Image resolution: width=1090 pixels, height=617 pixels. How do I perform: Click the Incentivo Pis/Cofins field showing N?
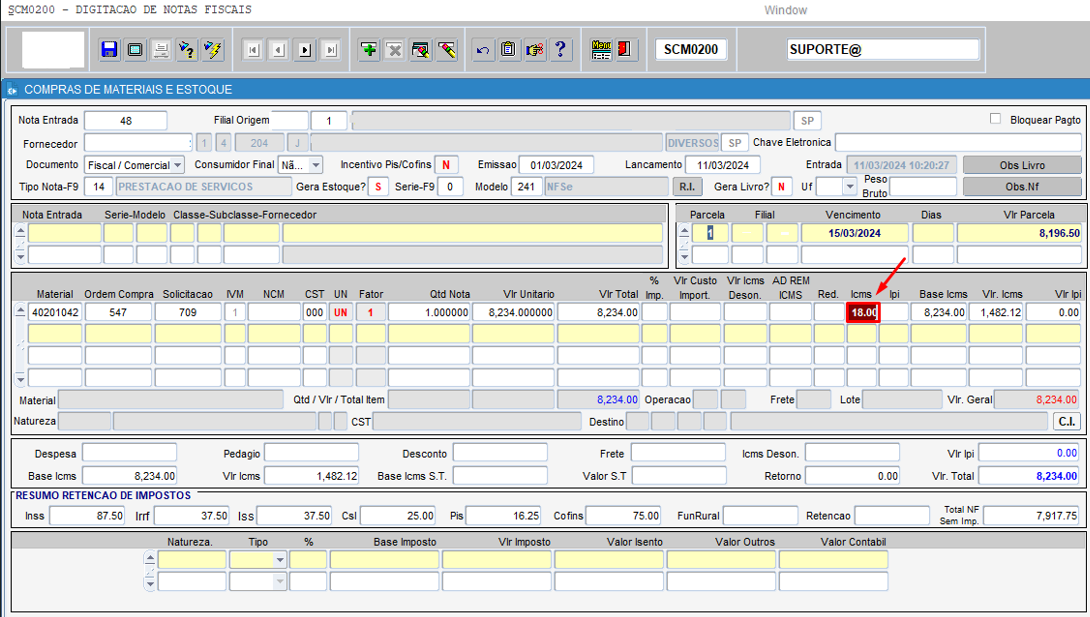[x=446, y=165]
